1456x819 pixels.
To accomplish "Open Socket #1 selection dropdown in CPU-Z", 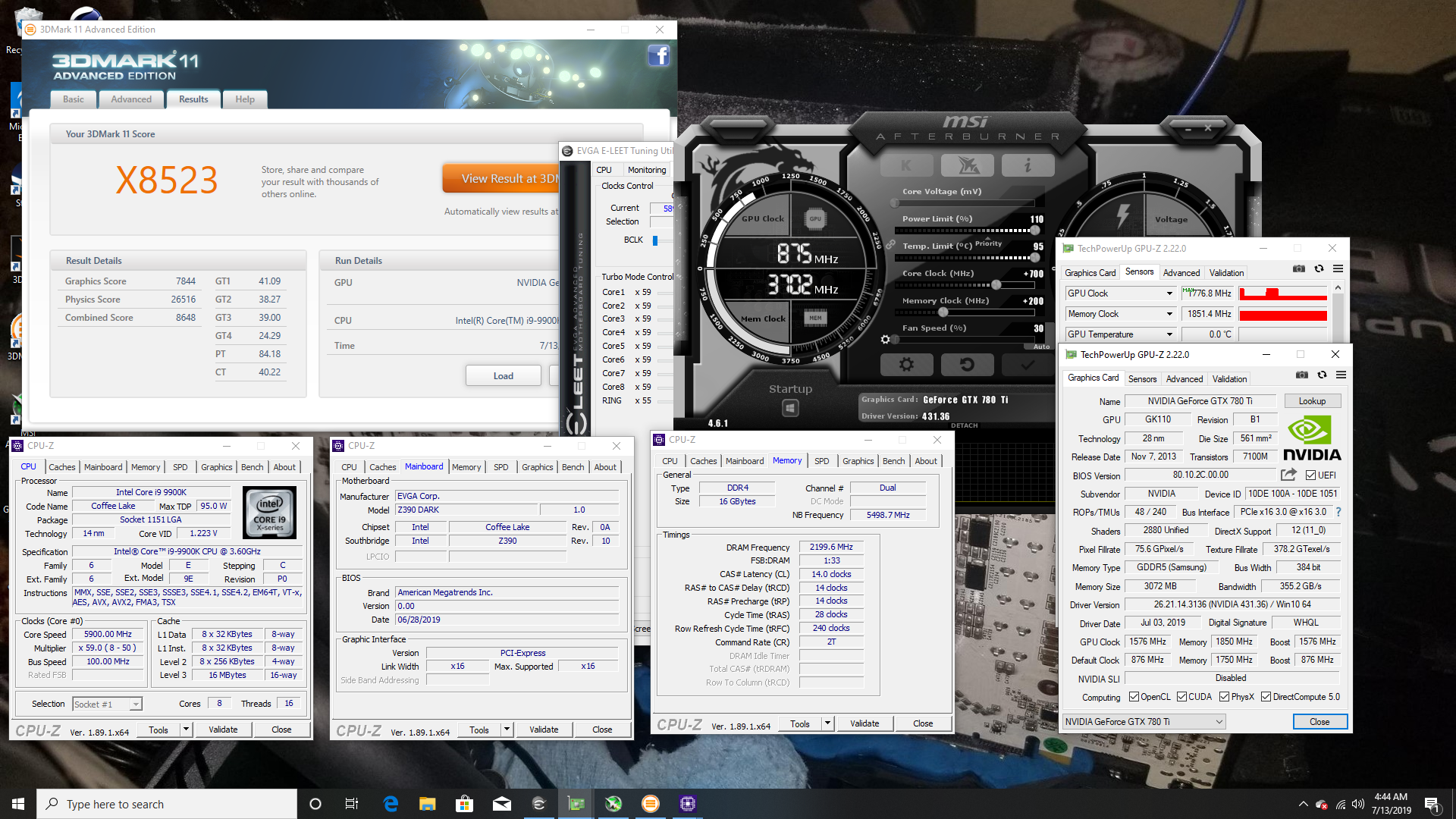I will (x=135, y=704).
